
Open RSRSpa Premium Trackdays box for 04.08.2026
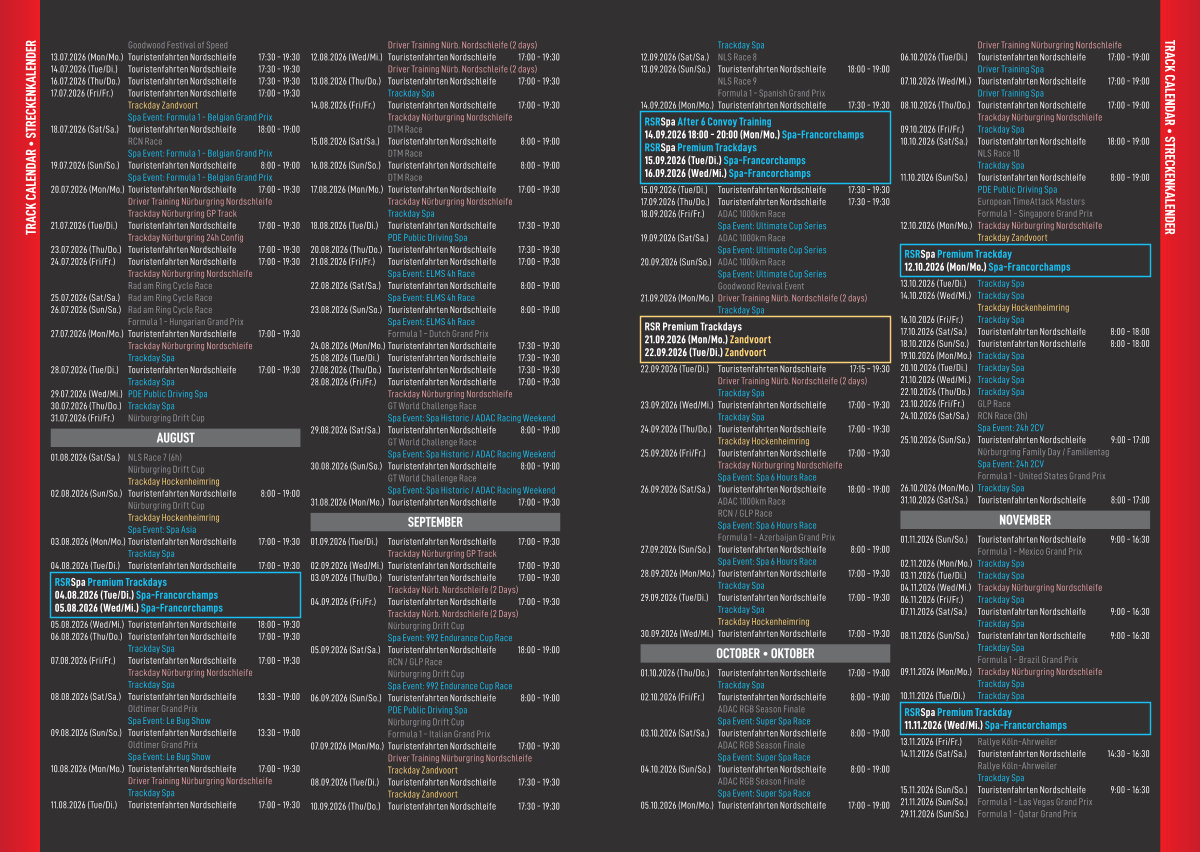tap(175, 595)
